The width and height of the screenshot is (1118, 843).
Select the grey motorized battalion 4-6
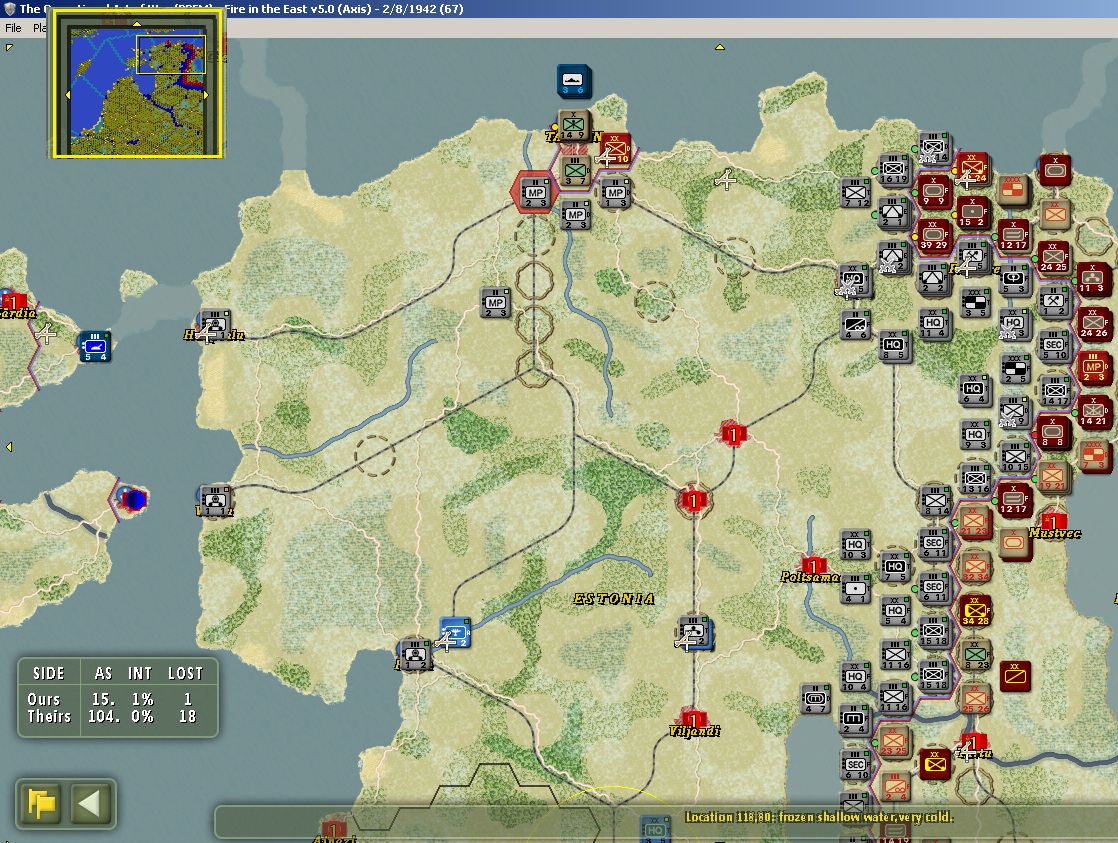click(855, 325)
